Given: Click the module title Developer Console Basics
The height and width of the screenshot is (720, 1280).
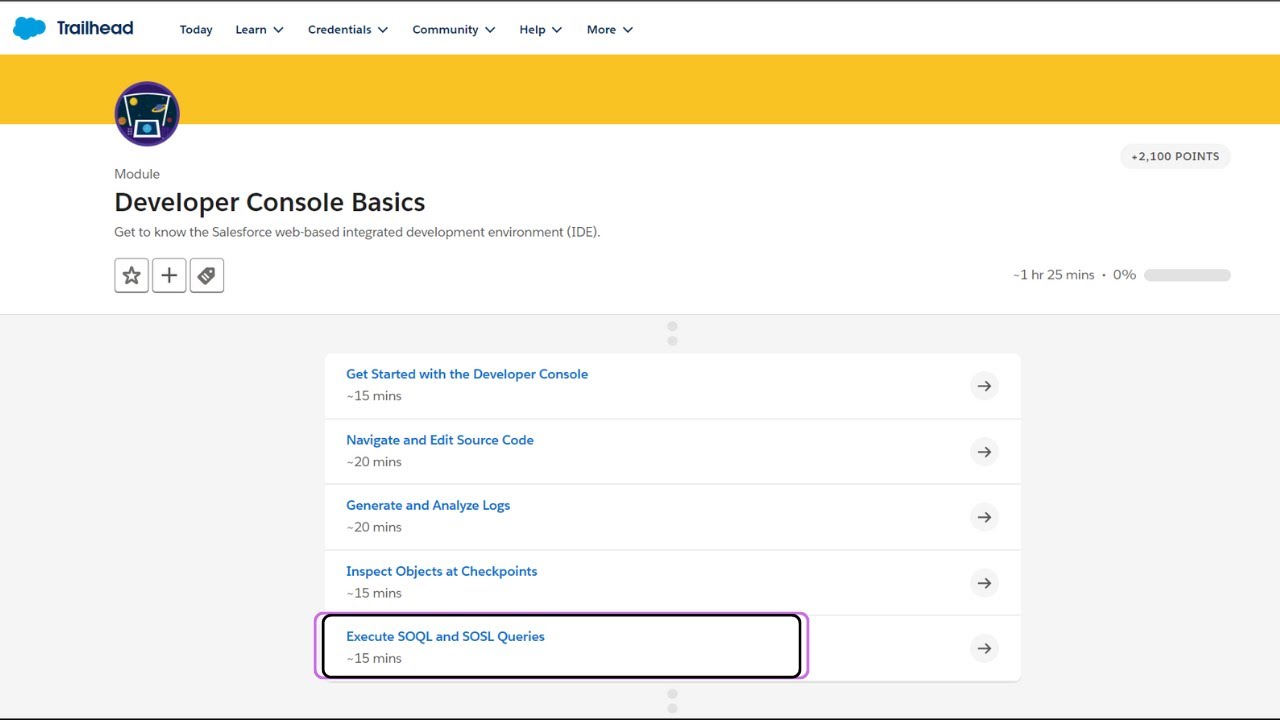Looking at the screenshot, I should click(x=270, y=202).
